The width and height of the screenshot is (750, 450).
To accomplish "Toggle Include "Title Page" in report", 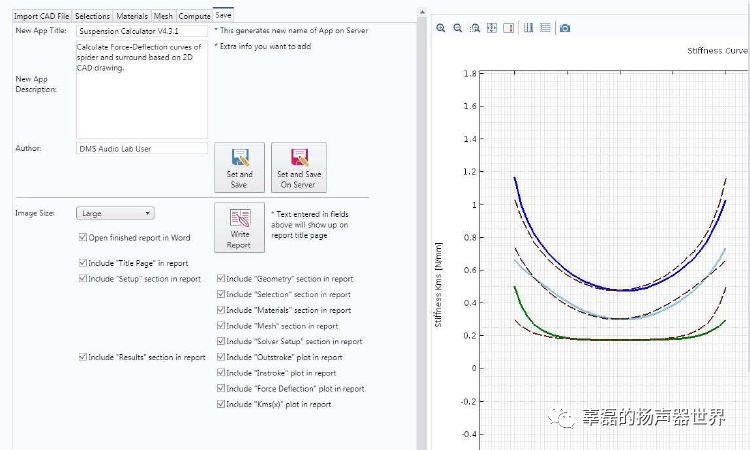I will (83, 263).
